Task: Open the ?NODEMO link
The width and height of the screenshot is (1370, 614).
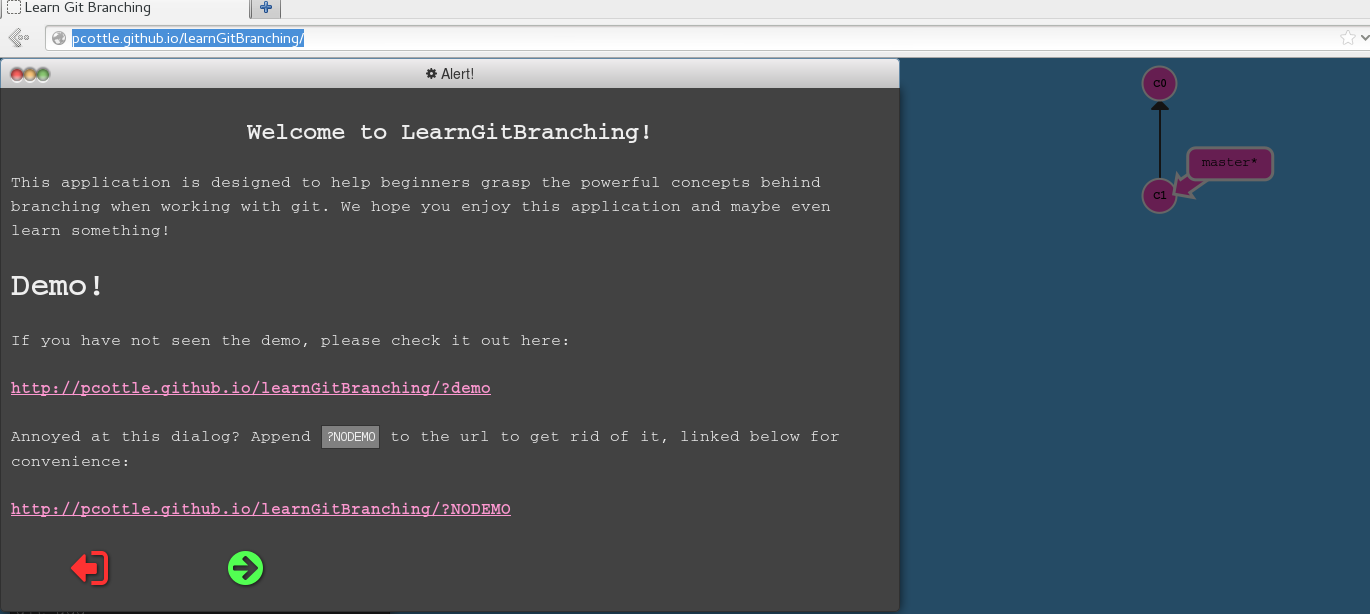Action: 261,509
